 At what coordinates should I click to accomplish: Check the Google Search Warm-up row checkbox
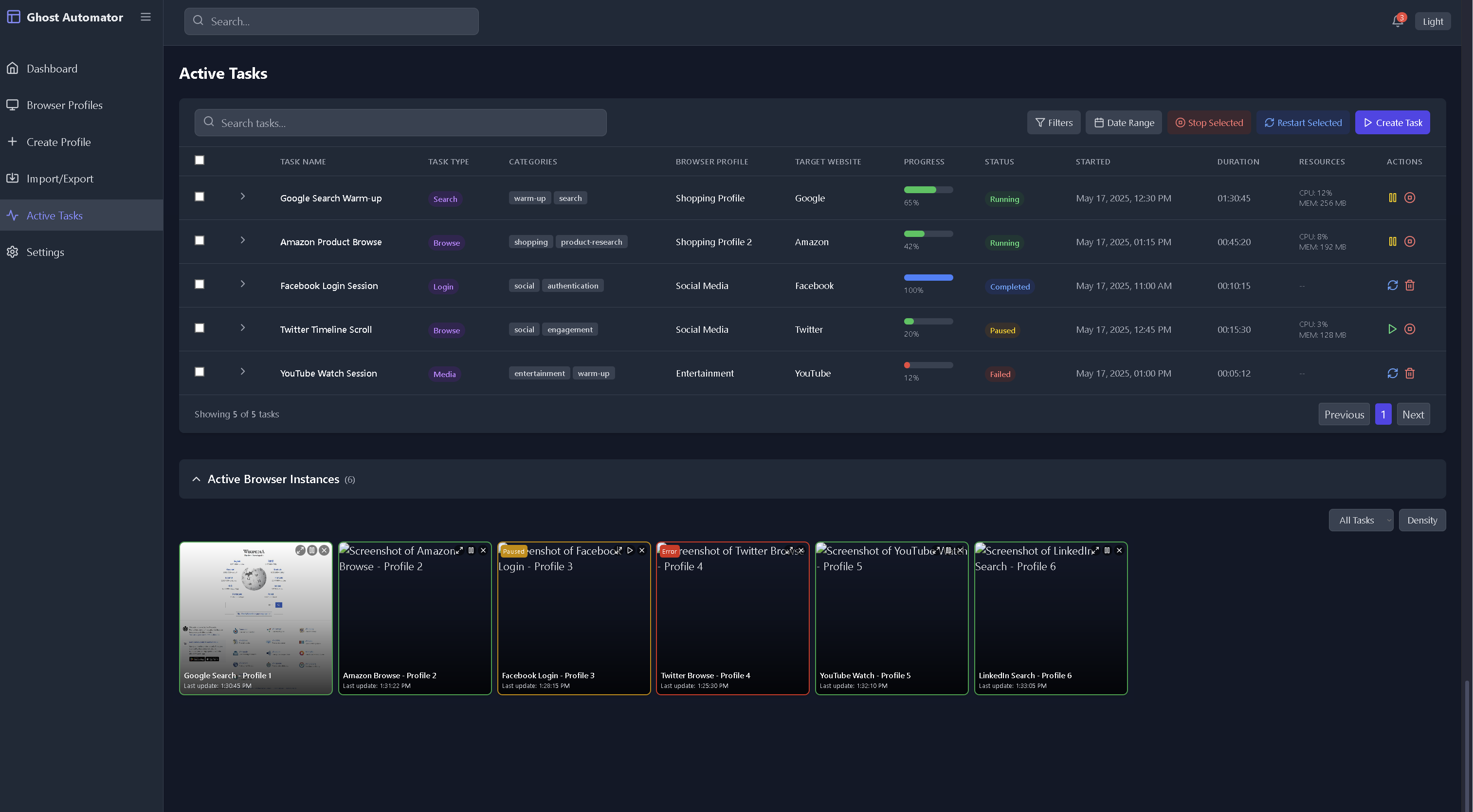pyautogui.click(x=200, y=197)
